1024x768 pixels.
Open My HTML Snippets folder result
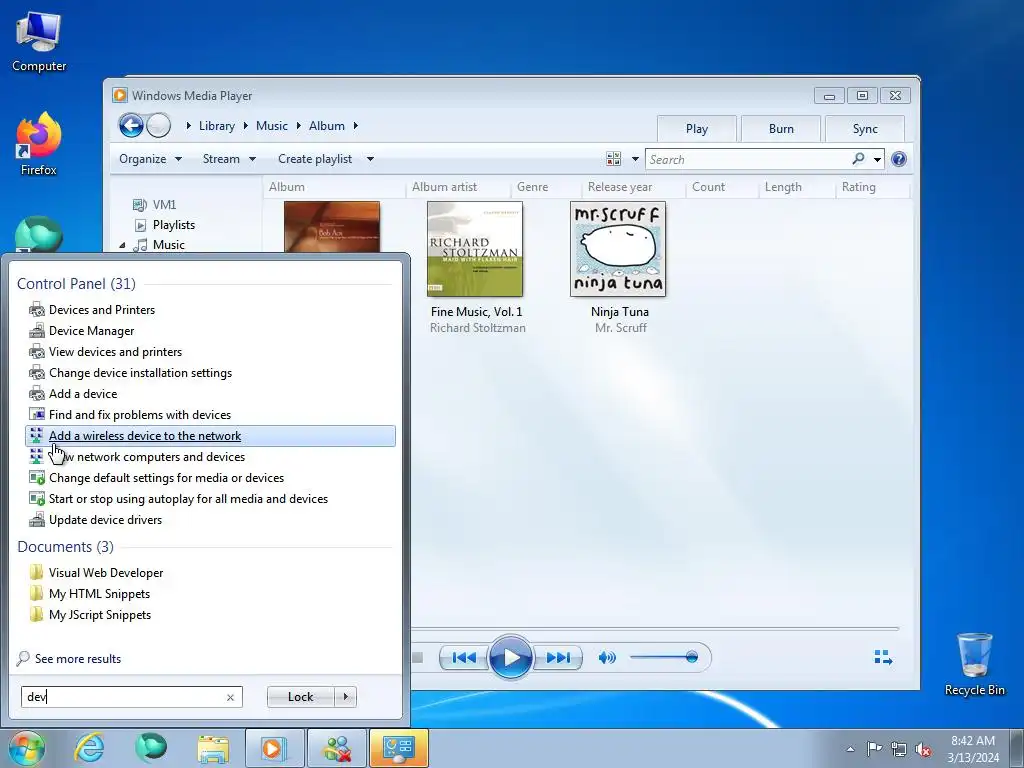pos(210,594)
